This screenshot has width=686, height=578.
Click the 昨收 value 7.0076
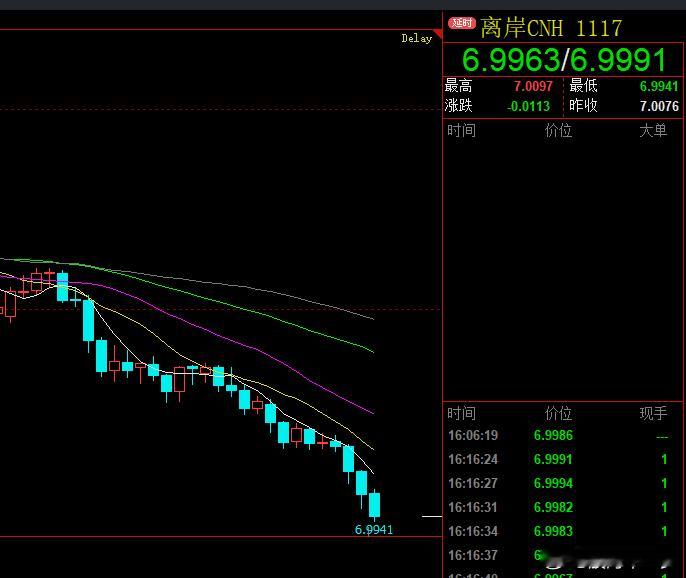click(659, 106)
